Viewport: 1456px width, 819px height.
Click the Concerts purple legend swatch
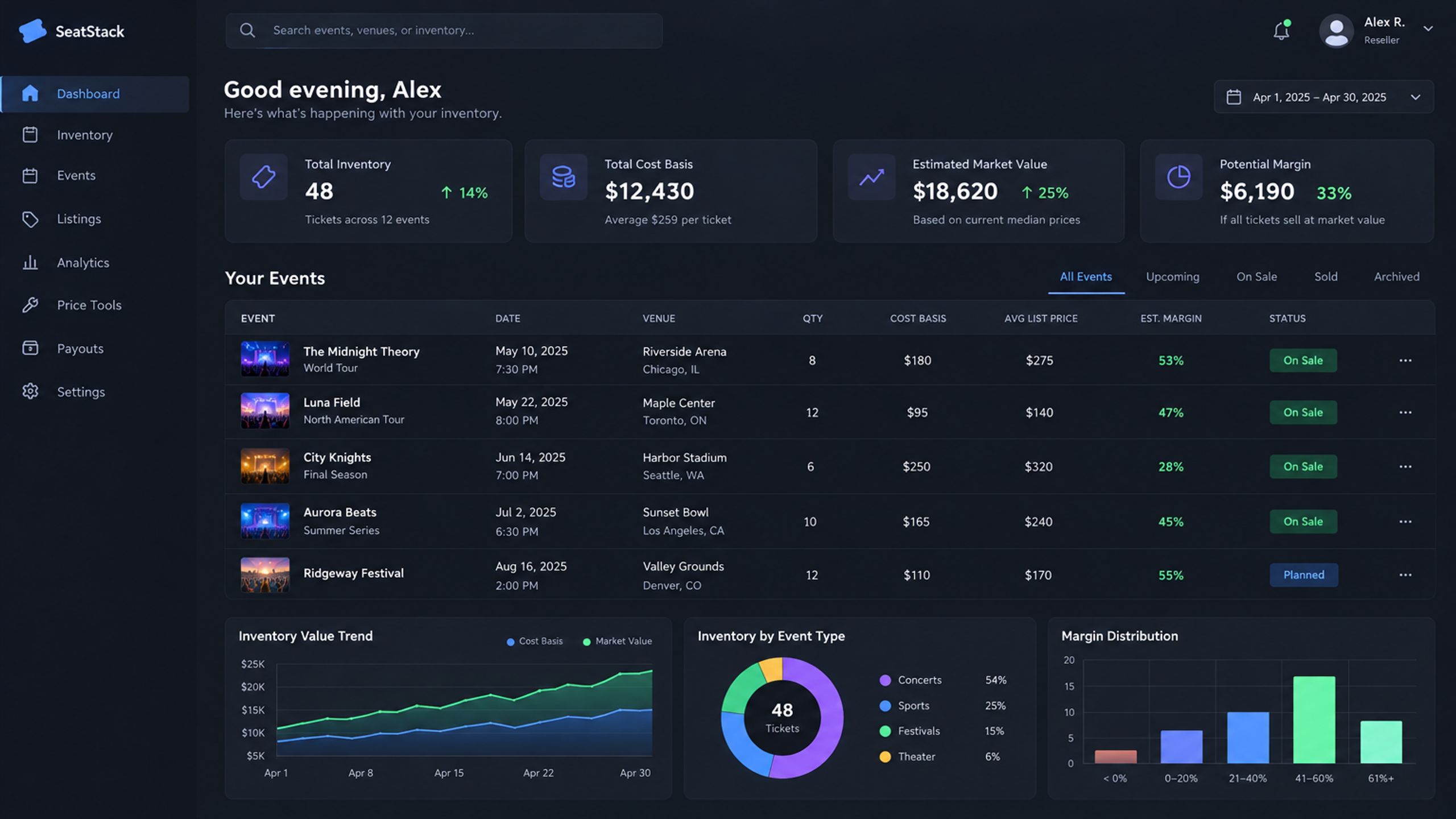885,680
